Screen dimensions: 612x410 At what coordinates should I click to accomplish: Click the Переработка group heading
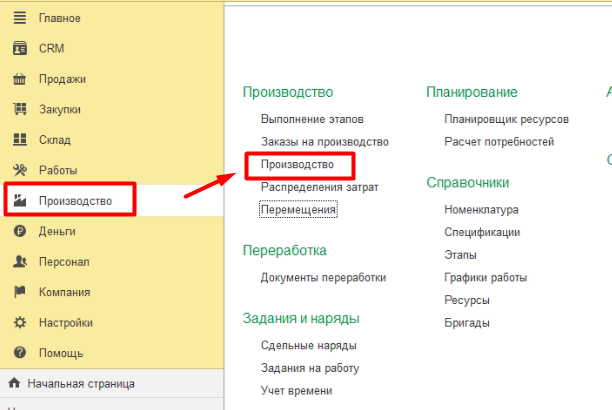(285, 250)
